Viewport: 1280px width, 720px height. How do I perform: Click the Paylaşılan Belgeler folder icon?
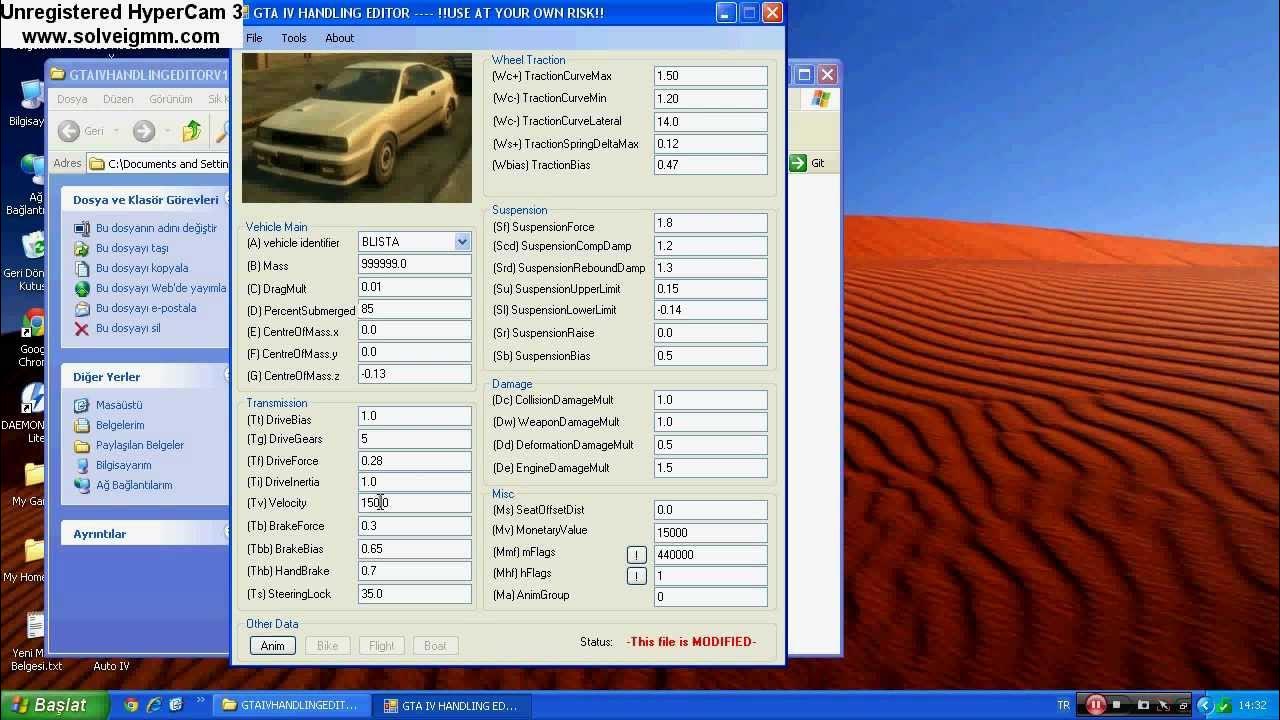pos(82,445)
